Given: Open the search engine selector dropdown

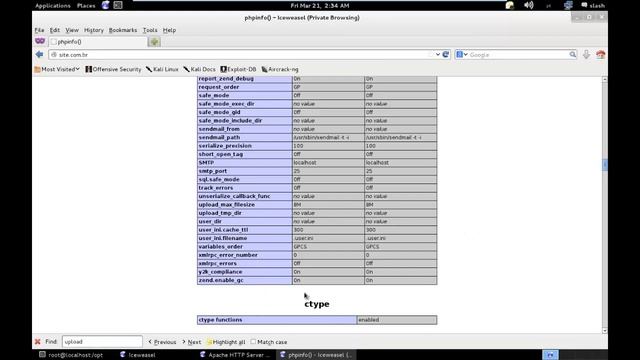Looking at the screenshot, I should [462, 54].
